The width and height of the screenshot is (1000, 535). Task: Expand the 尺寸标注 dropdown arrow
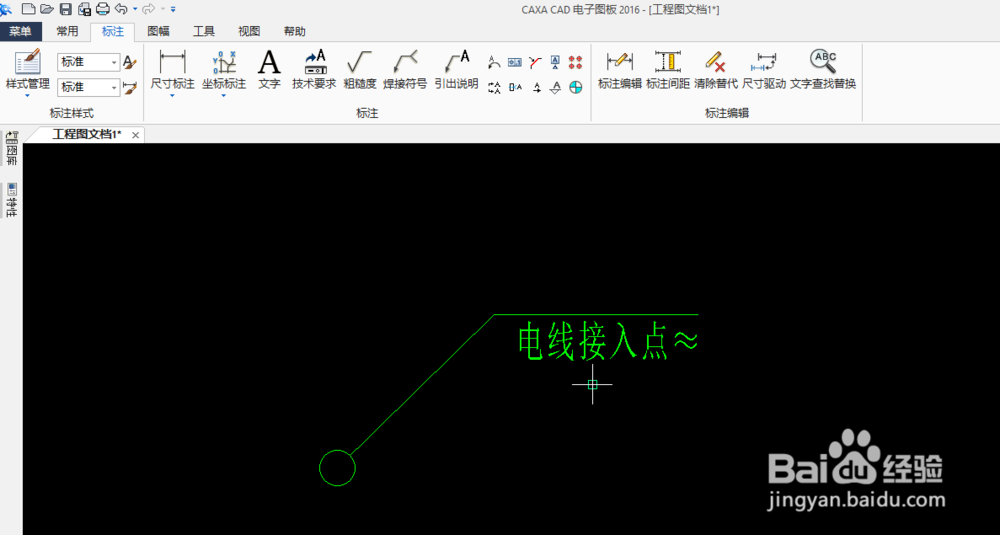[x=172, y=96]
